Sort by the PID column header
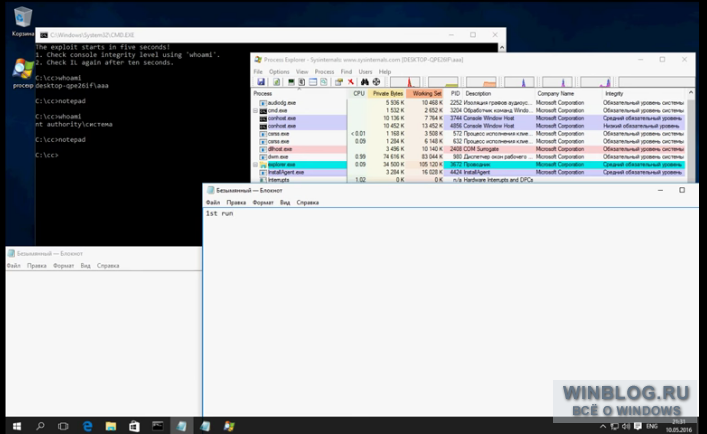 454,93
